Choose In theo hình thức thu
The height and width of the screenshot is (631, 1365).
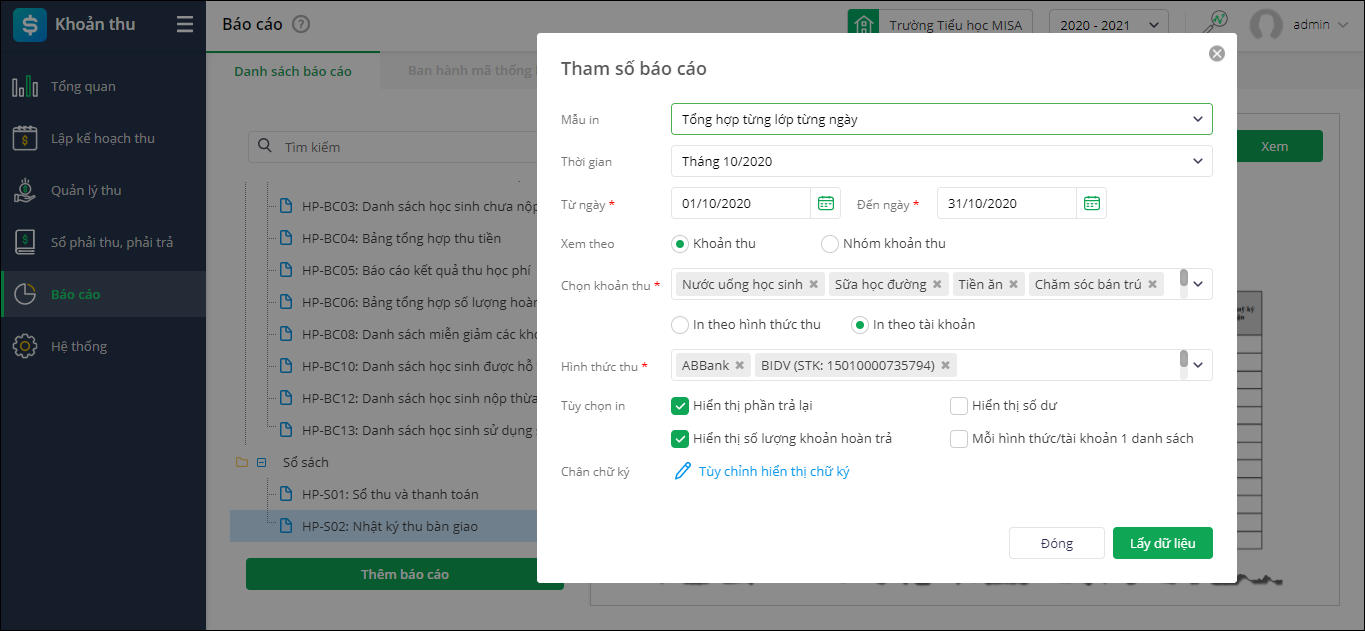(680, 324)
